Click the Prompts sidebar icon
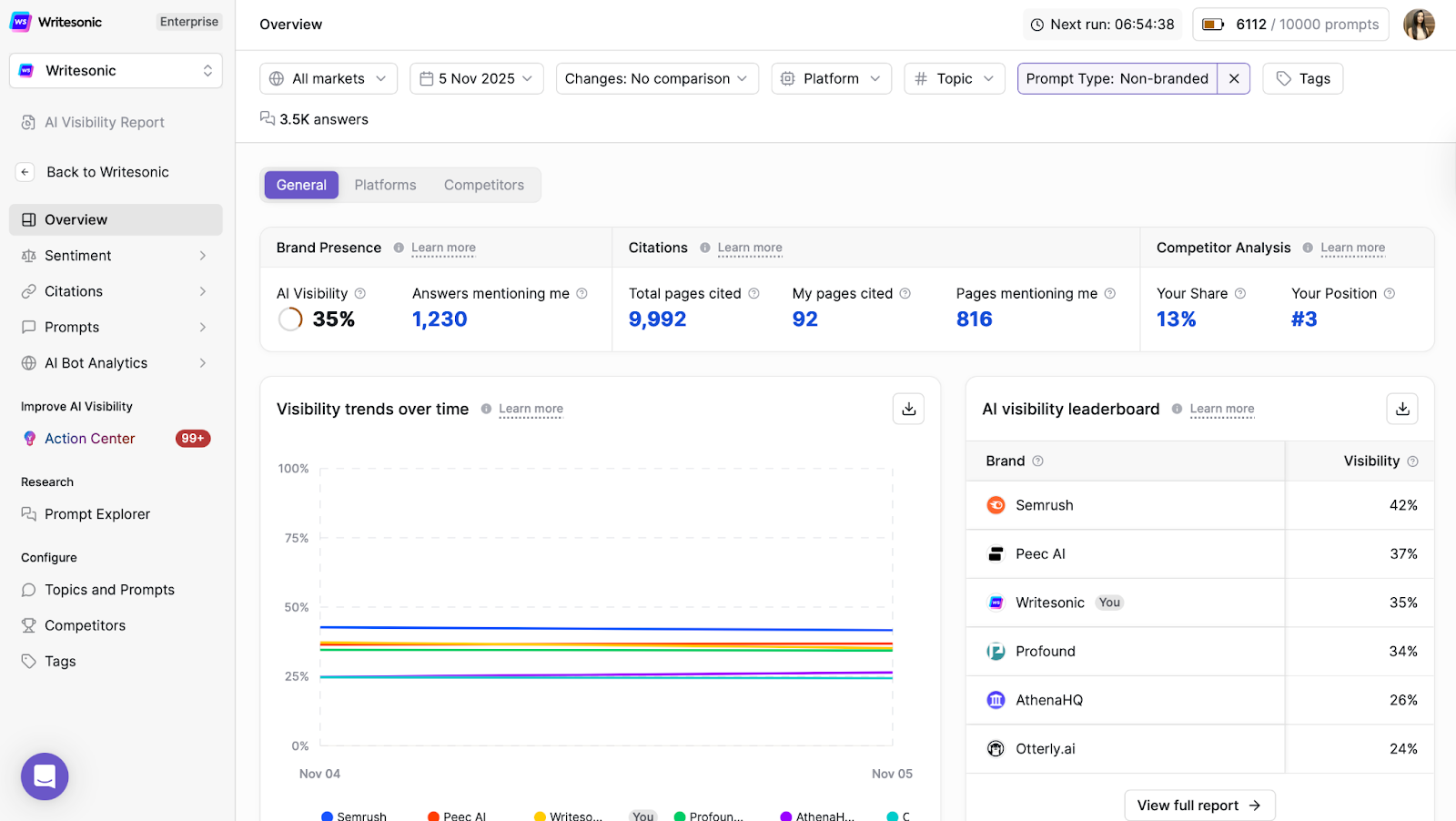Screen dimensions: 1456x821 pyautogui.click(x=28, y=327)
